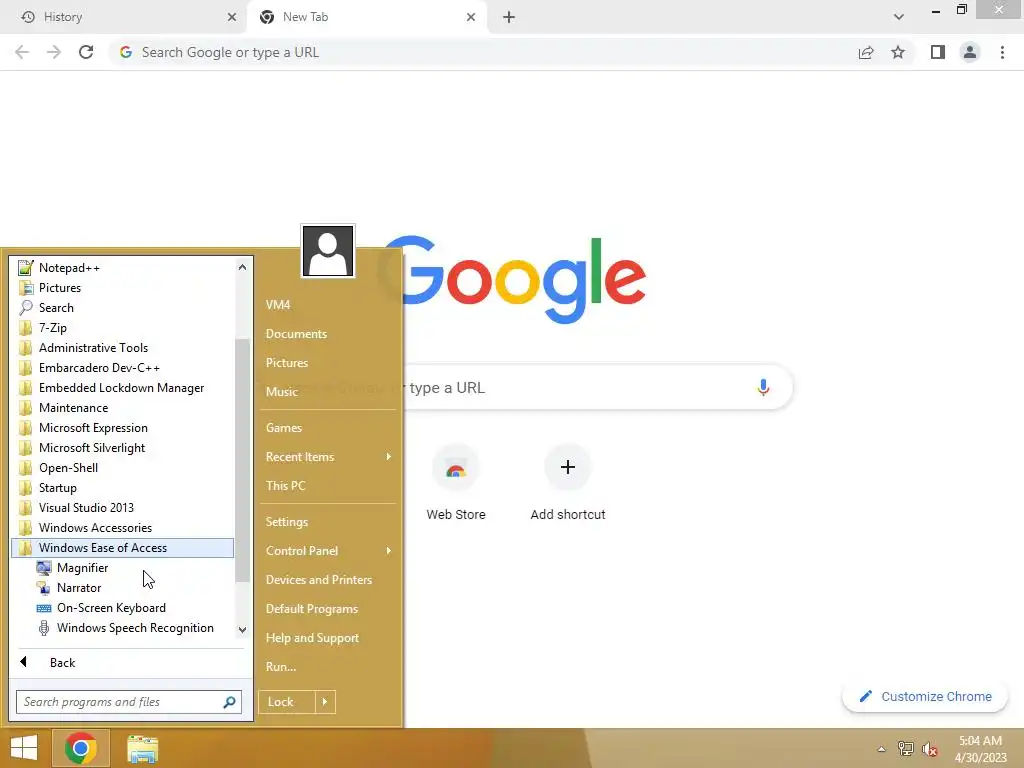Bookmark this tab with the star icon
This screenshot has width=1024, height=768.
(x=898, y=52)
